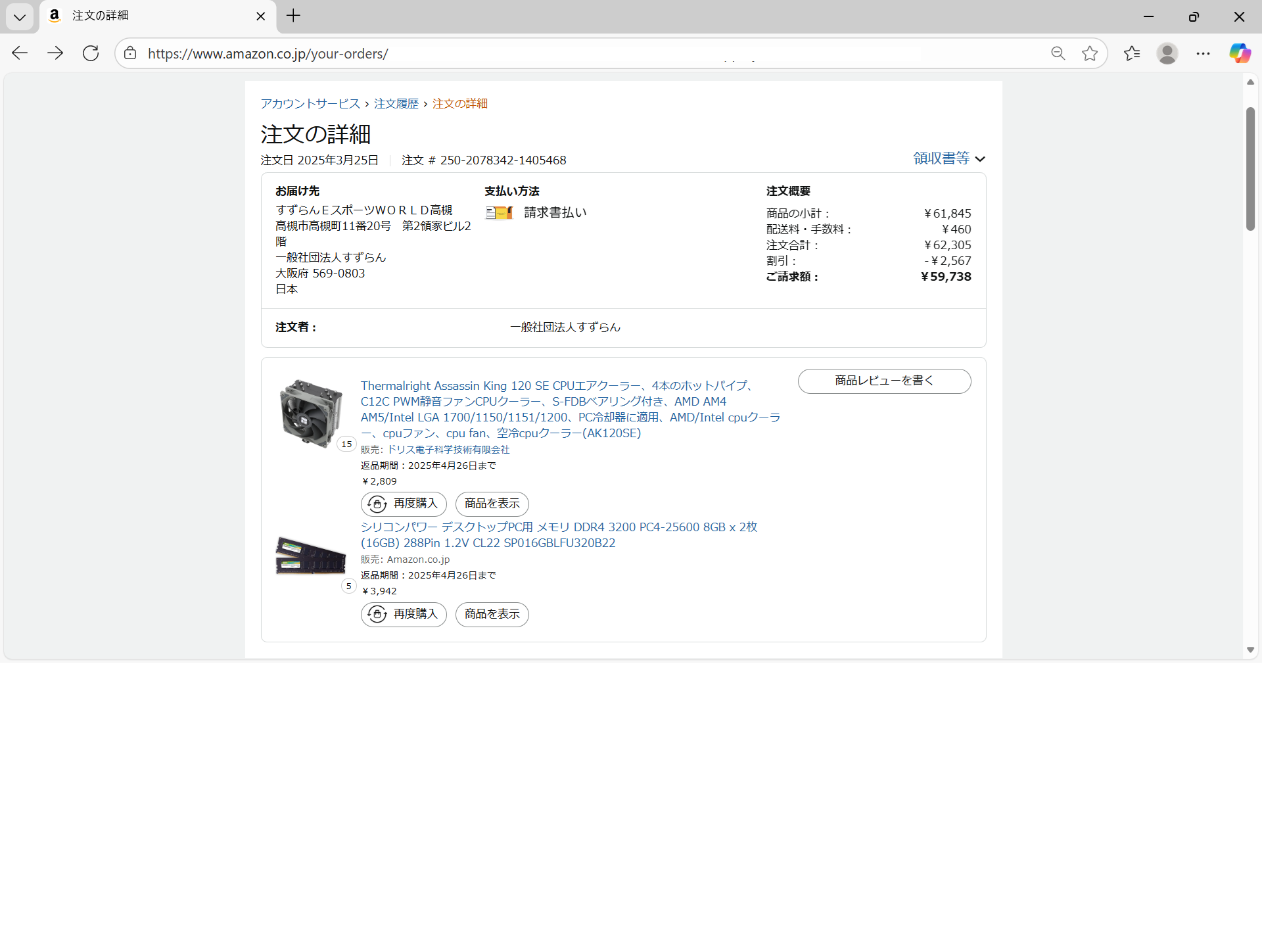The height and width of the screenshot is (952, 1262).
Task: Expand the tab search chevron
Action: coord(20,16)
